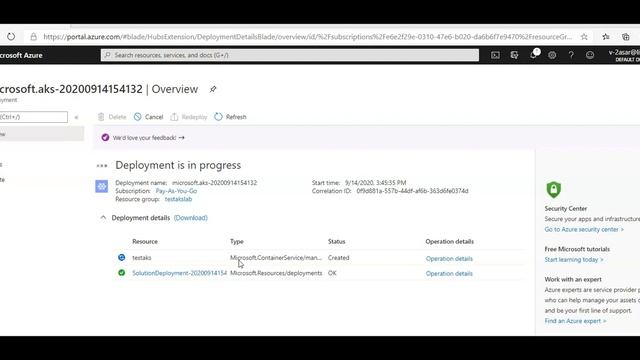Focus the Azure search resources box

click(x=290, y=55)
